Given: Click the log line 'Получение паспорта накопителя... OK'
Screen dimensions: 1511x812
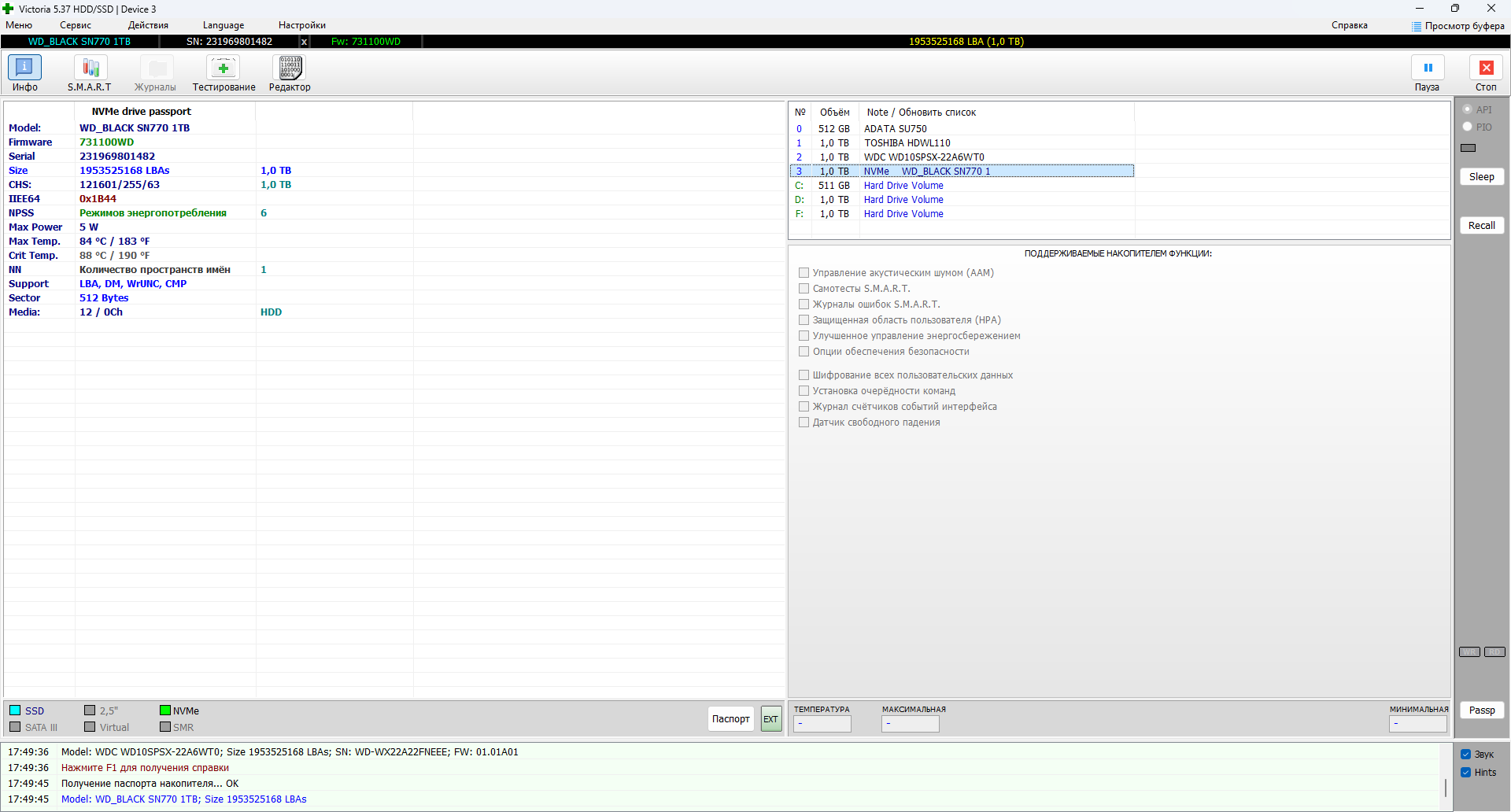Looking at the screenshot, I should [150, 784].
